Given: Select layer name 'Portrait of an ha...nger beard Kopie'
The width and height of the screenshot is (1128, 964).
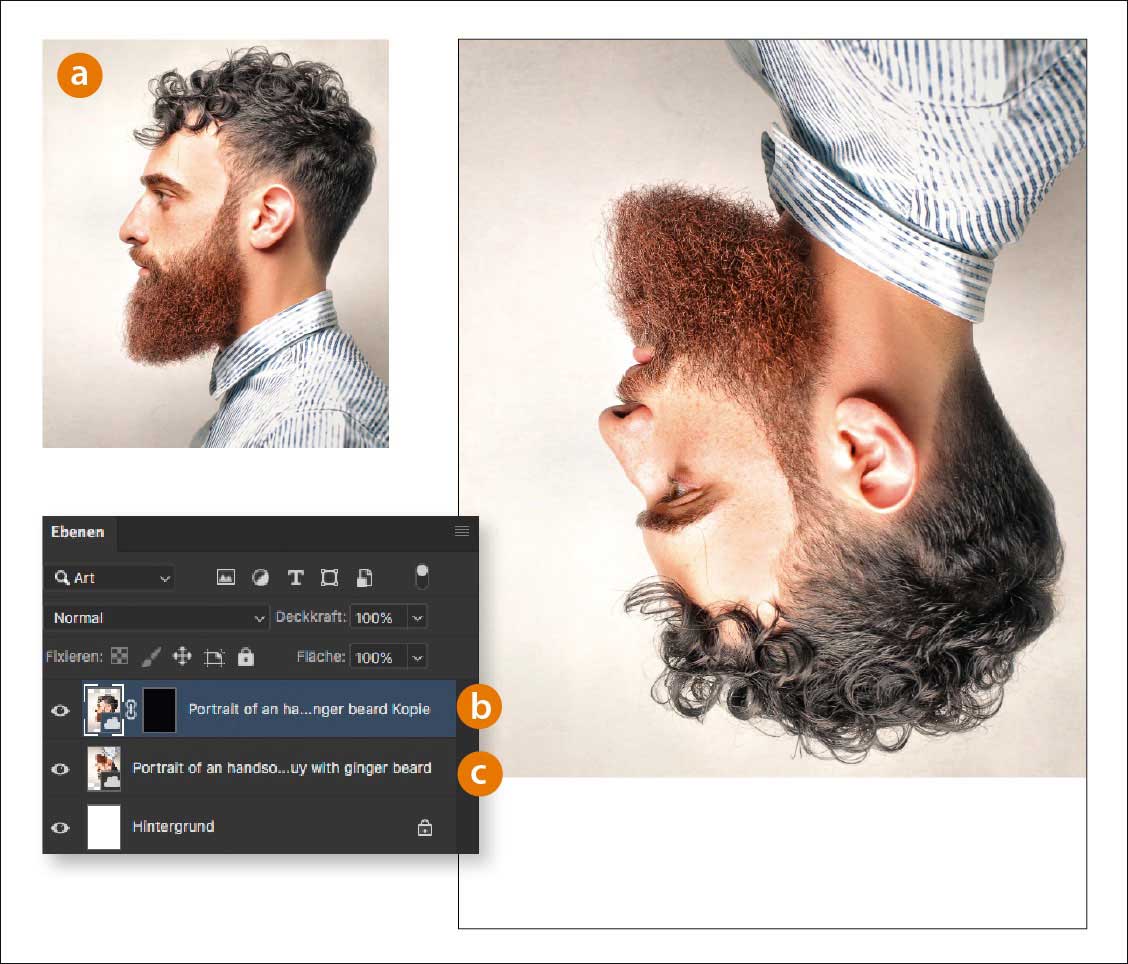Looking at the screenshot, I should (309, 709).
